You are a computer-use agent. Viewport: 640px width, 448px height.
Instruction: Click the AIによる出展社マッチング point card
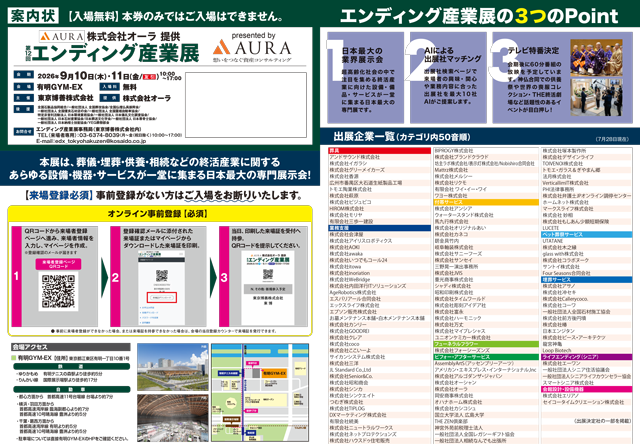[x=448, y=78]
